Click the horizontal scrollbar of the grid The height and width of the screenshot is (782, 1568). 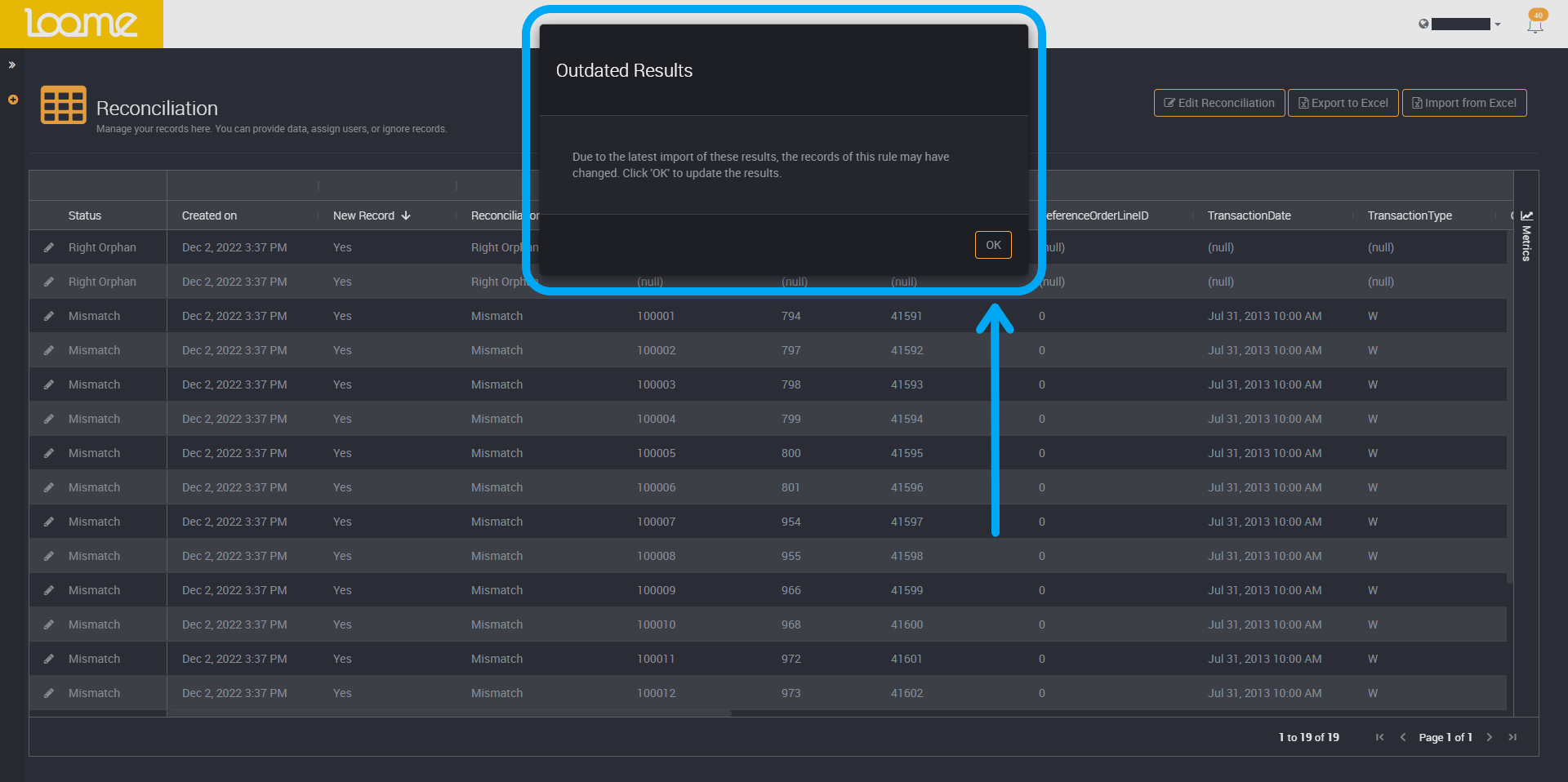(x=449, y=713)
